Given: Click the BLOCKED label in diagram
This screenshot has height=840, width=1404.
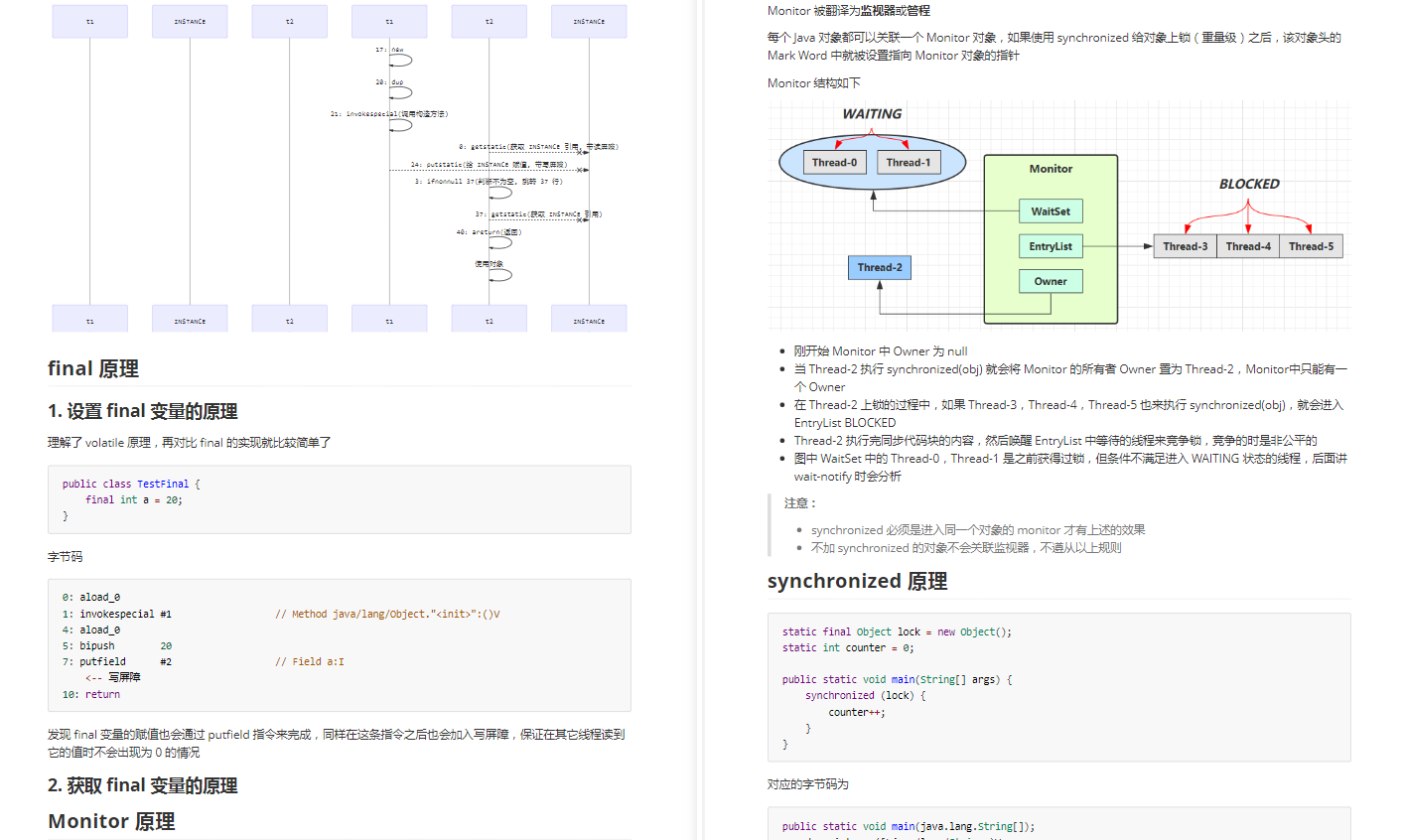Looking at the screenshot, I should point(1249,184).
